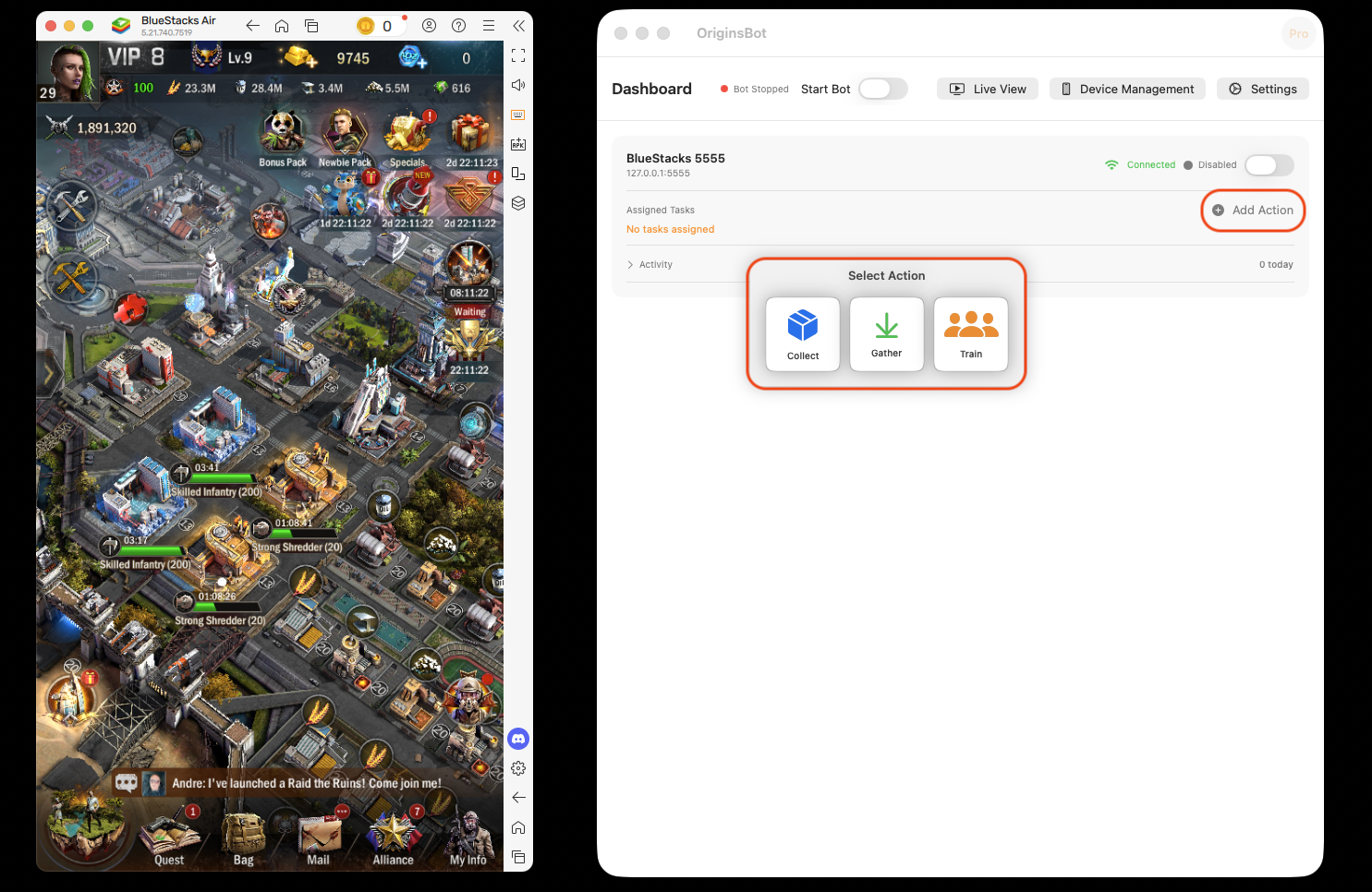This screenshot has width=1372, height=892.
Task: Select the Collect action card
Action: [x=803, y=334]
